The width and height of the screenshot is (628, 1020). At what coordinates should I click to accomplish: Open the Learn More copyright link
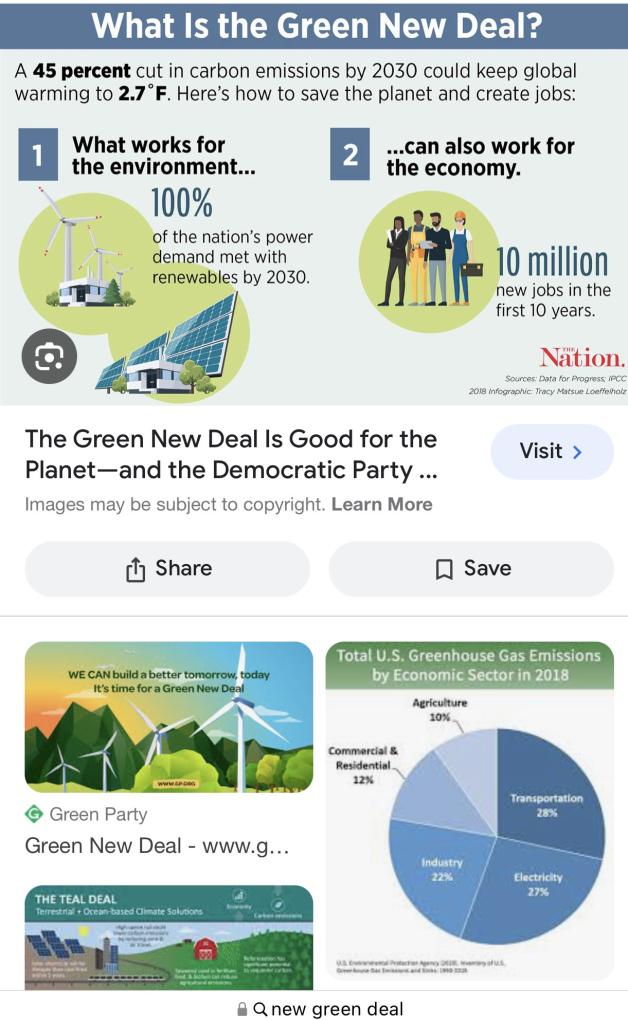382,504
